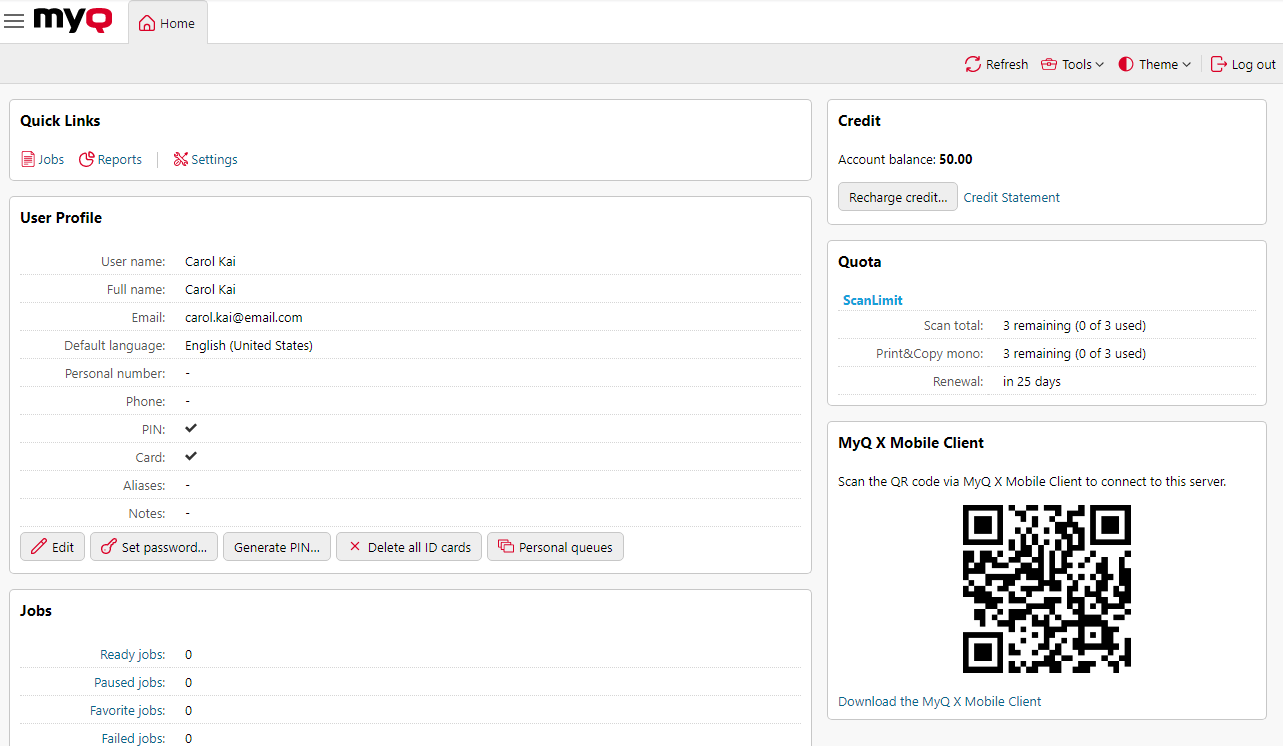Open the Settings quick link icon
This screenshot has width=1283, height=746.
(180, 159)
